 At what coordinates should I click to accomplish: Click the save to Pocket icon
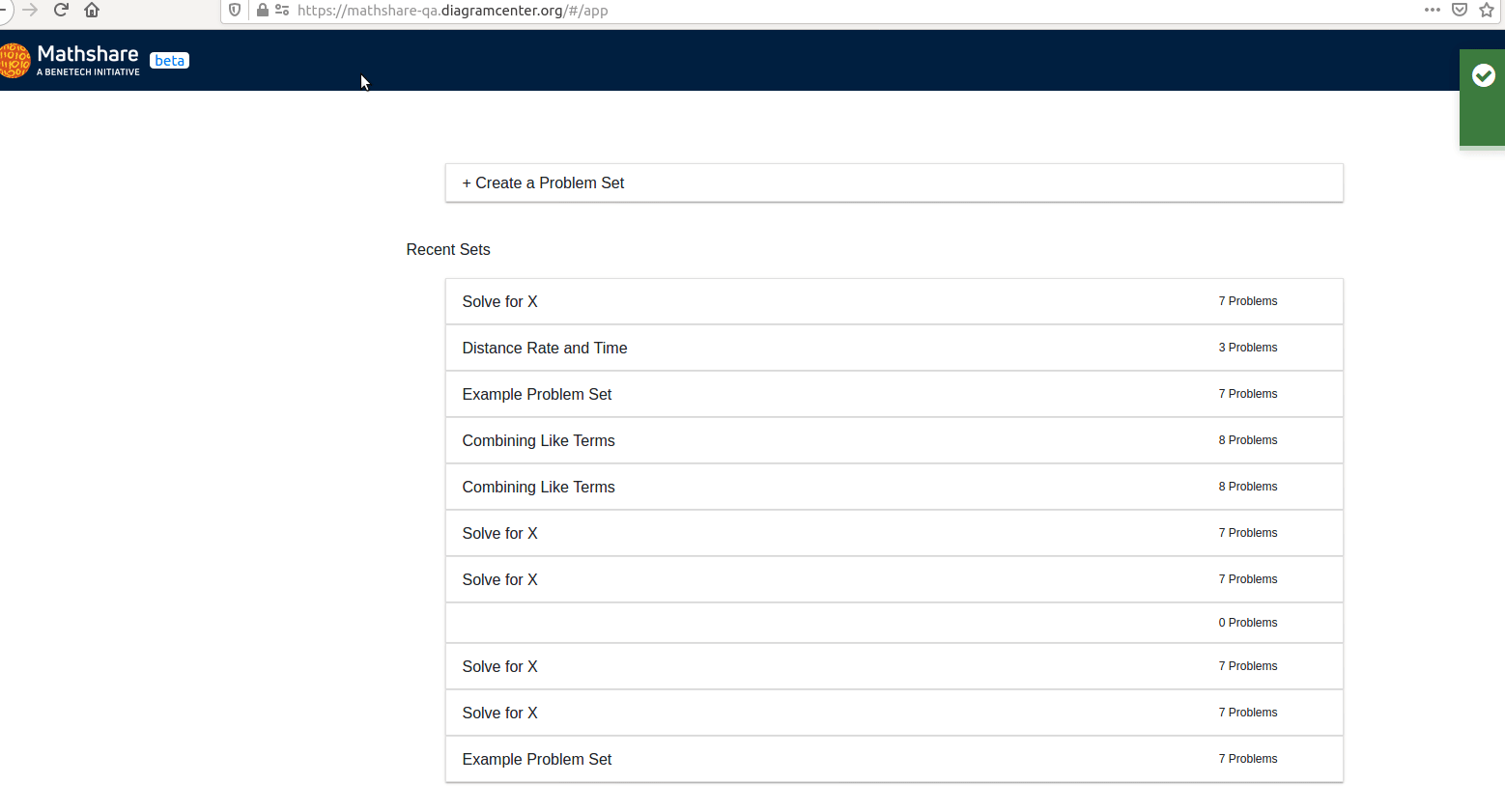click(1460, 10)
